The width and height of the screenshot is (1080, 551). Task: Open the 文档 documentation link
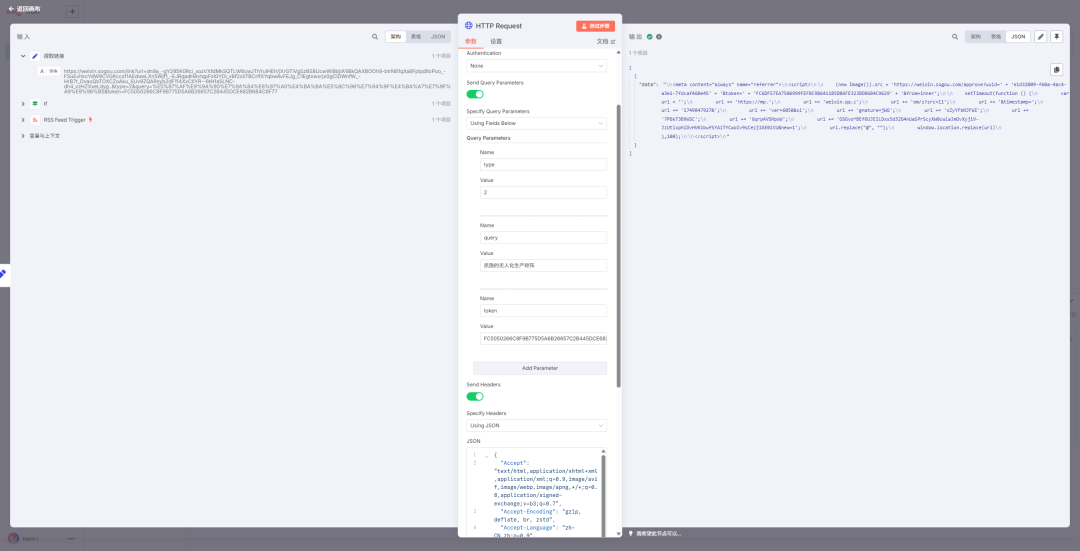(605, 41)
